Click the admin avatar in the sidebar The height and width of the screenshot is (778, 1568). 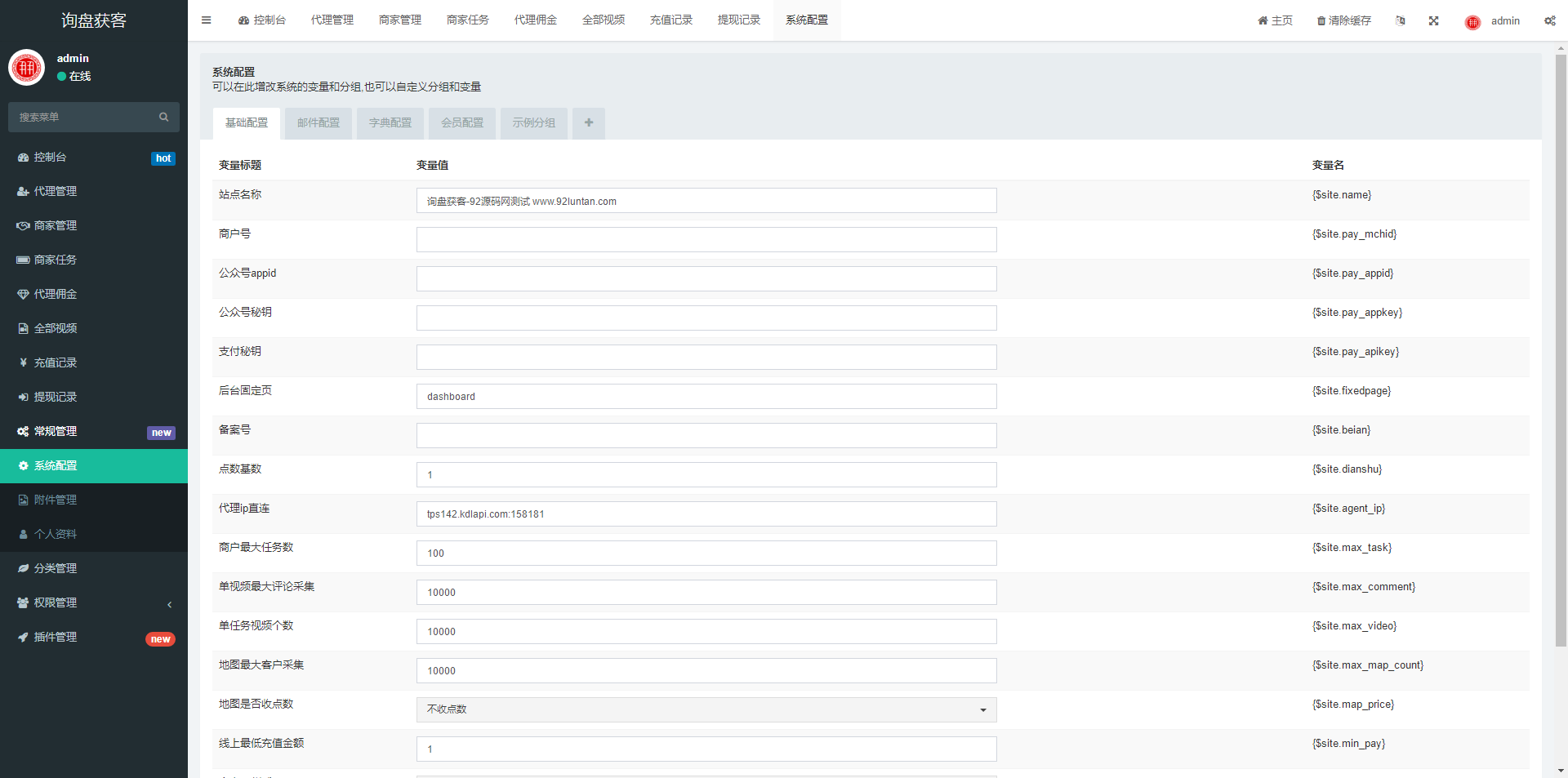(x=26, y=67)
